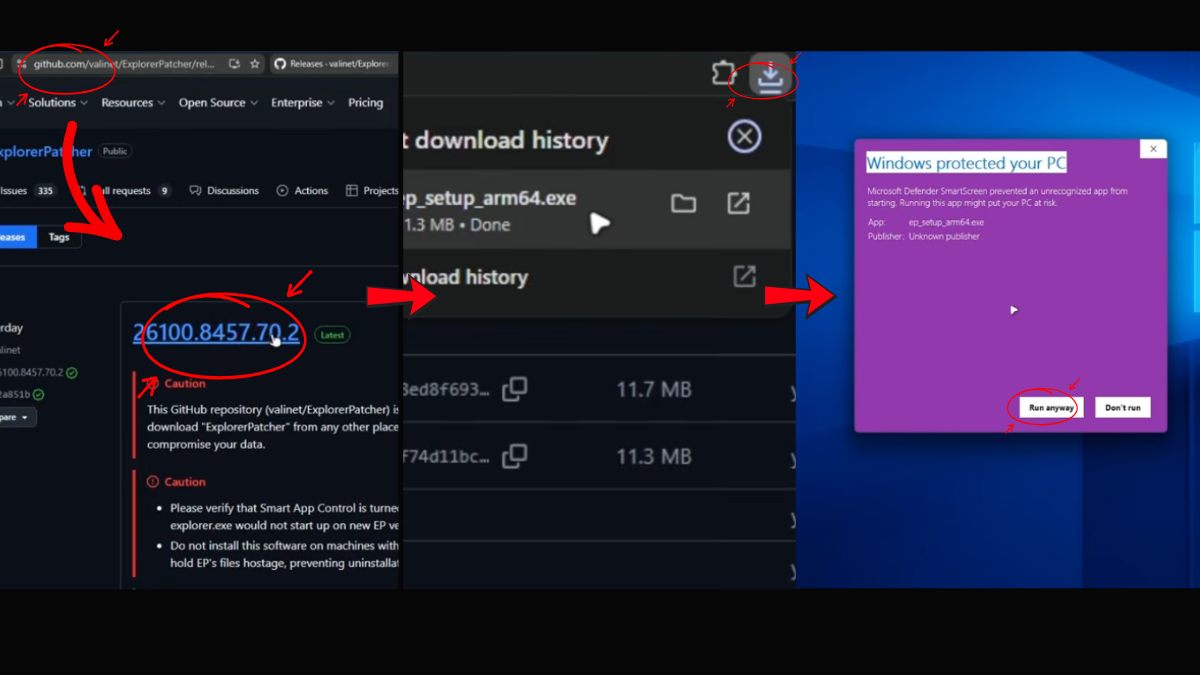Close the Windows protected your PC dialog
Screen dimensions: 1200x675
point(1153,149)
